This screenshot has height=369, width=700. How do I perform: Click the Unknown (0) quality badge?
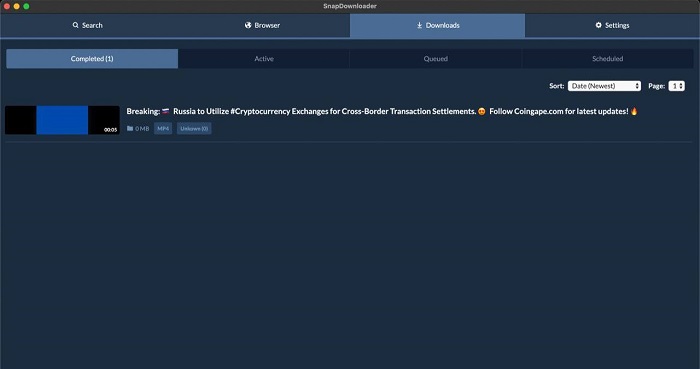194,129
